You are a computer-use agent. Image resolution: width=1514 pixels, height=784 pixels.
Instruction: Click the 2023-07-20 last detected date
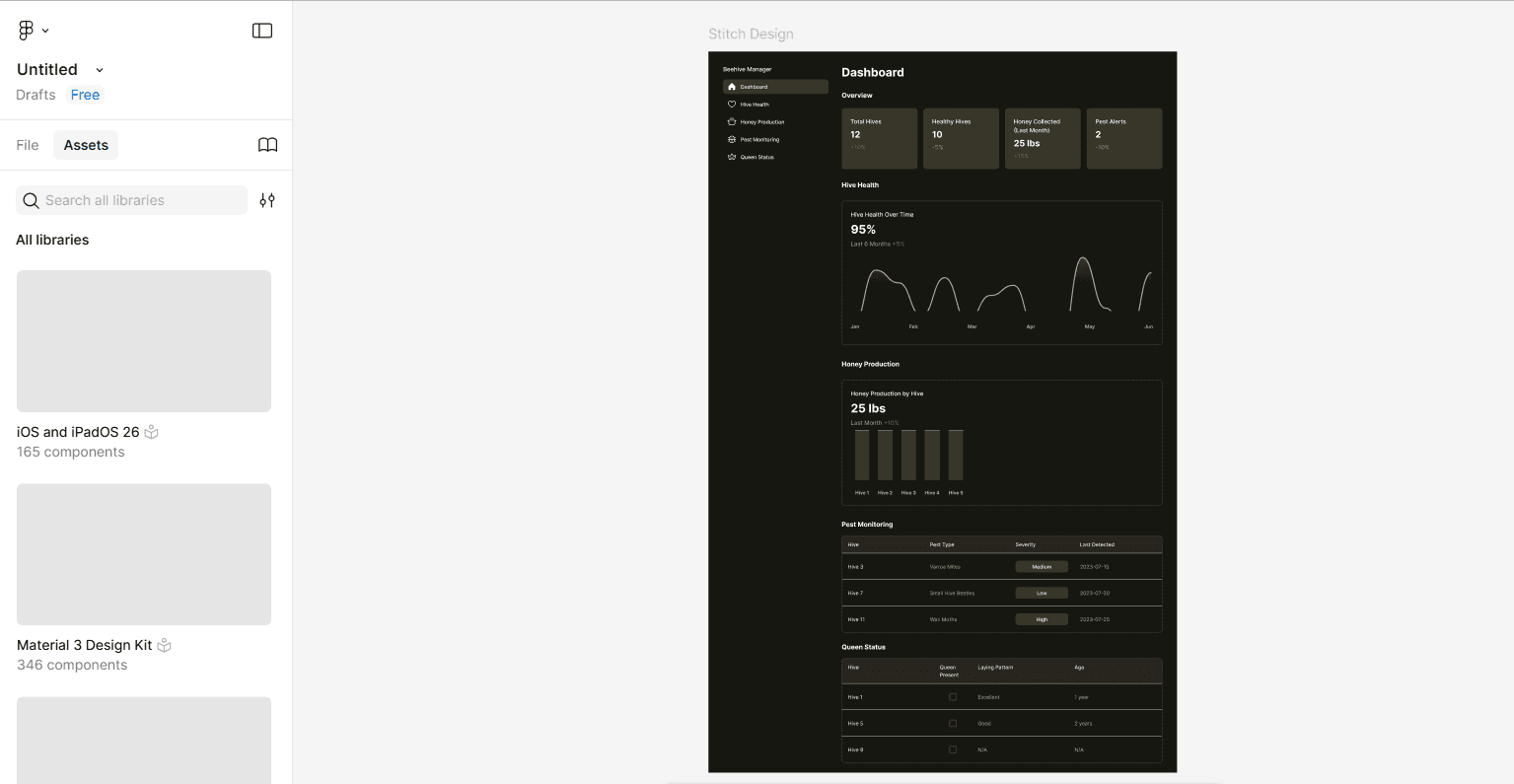[x=1095, y=594]
